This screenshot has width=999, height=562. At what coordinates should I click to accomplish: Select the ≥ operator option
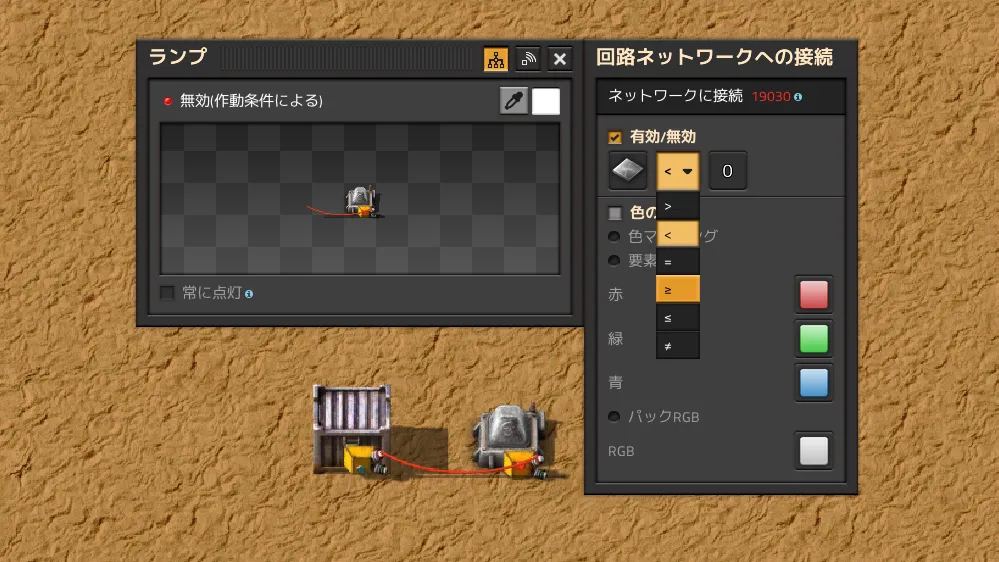[x=678, y=289]
